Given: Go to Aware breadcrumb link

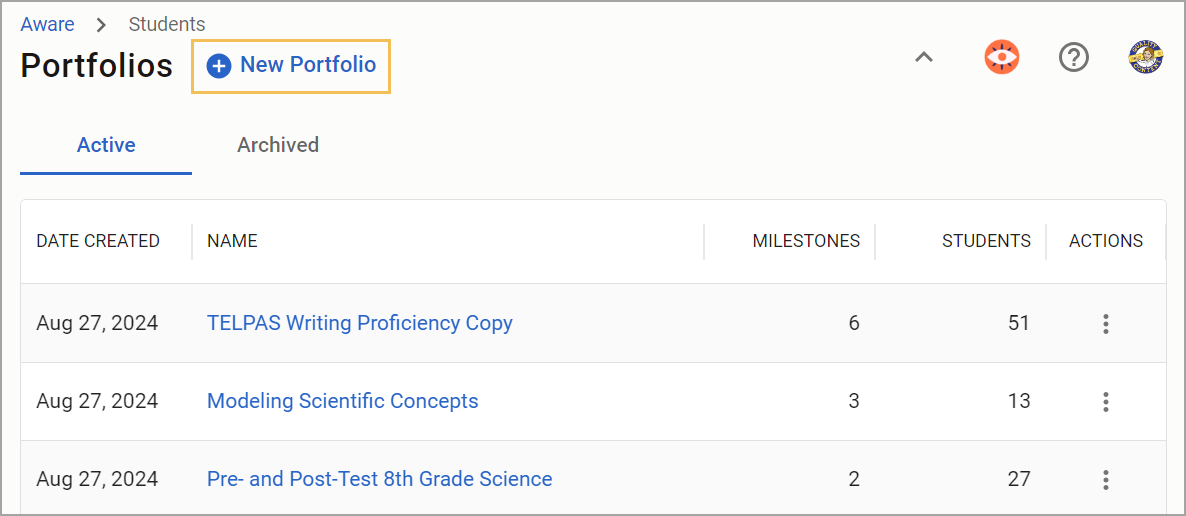Looking at the screenshot, I should click(x=48, y=24).
